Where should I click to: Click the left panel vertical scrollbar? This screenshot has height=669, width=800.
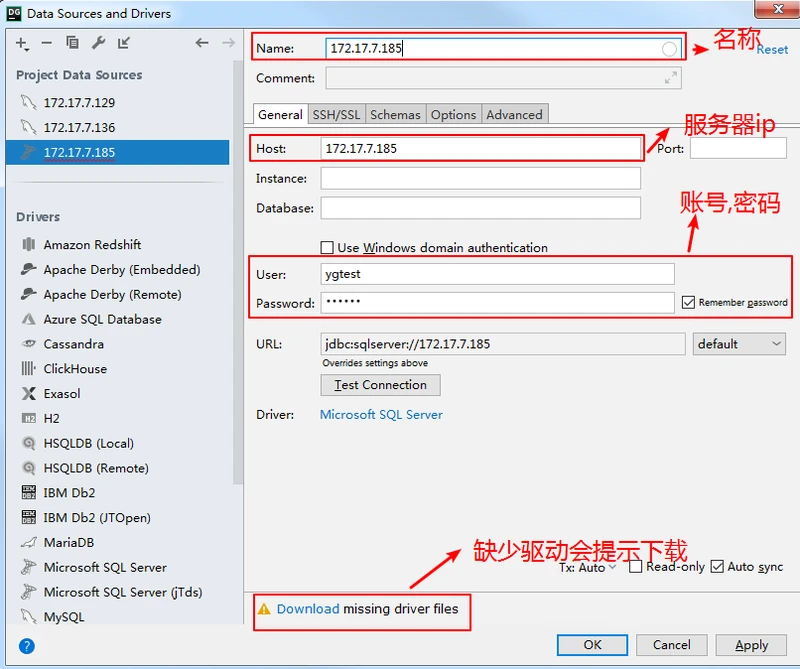[x=238, y=272]
